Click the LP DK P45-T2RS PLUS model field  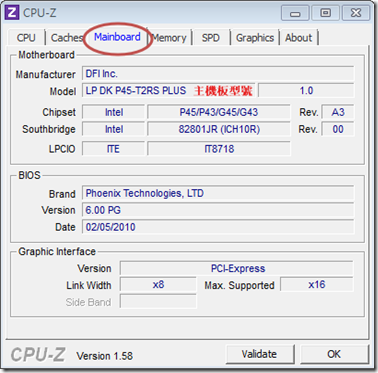[x=169, y=91]
